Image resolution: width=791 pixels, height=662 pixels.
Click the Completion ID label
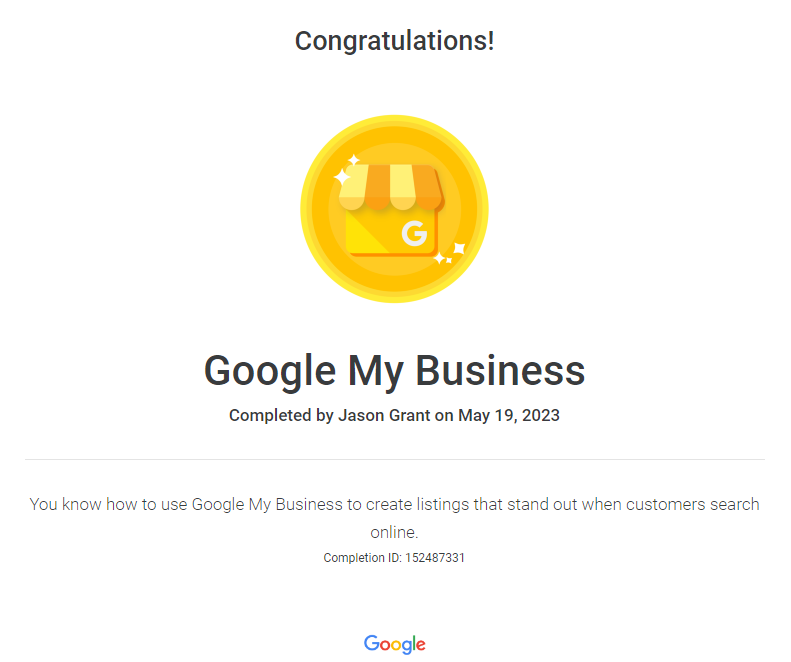362,558
